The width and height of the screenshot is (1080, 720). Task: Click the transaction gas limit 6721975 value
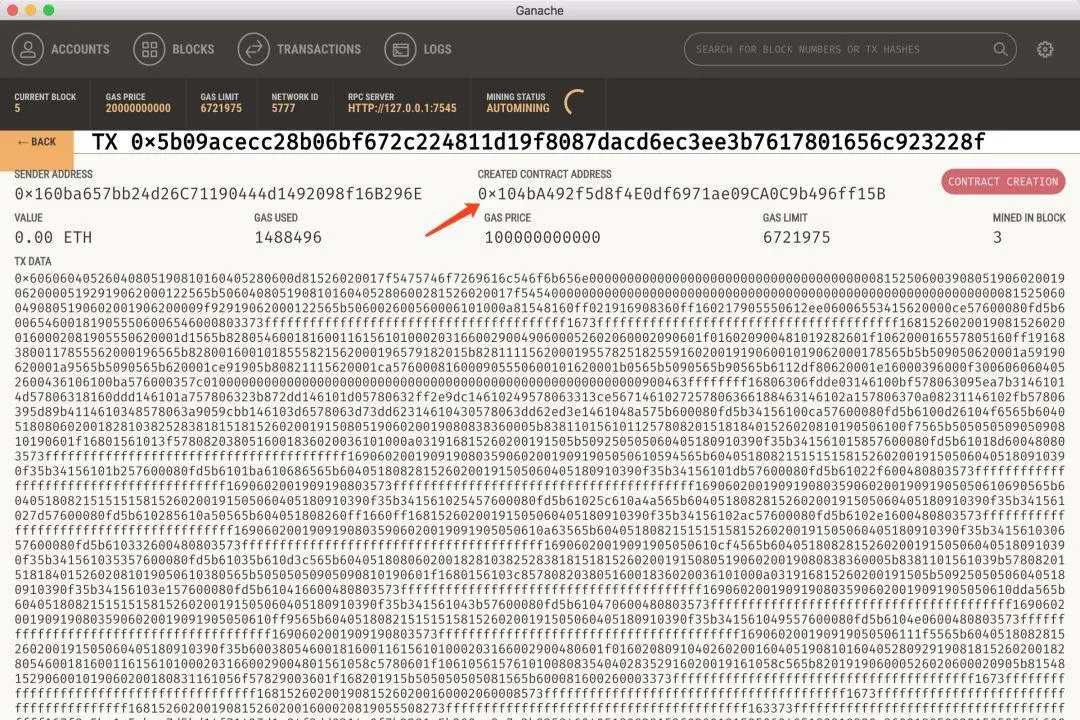(796, 237)
